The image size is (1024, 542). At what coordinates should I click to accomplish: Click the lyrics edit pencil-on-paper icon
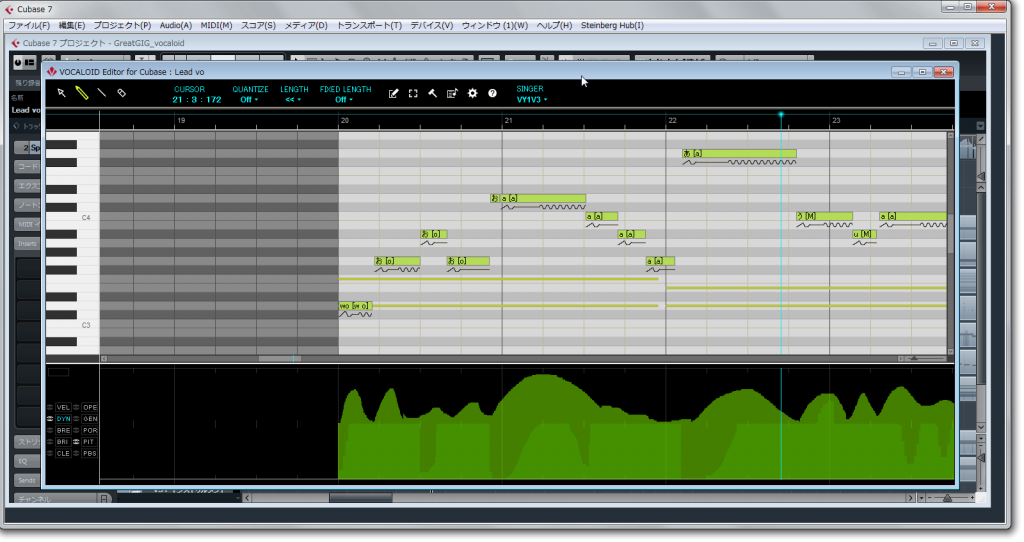point(393,93)
